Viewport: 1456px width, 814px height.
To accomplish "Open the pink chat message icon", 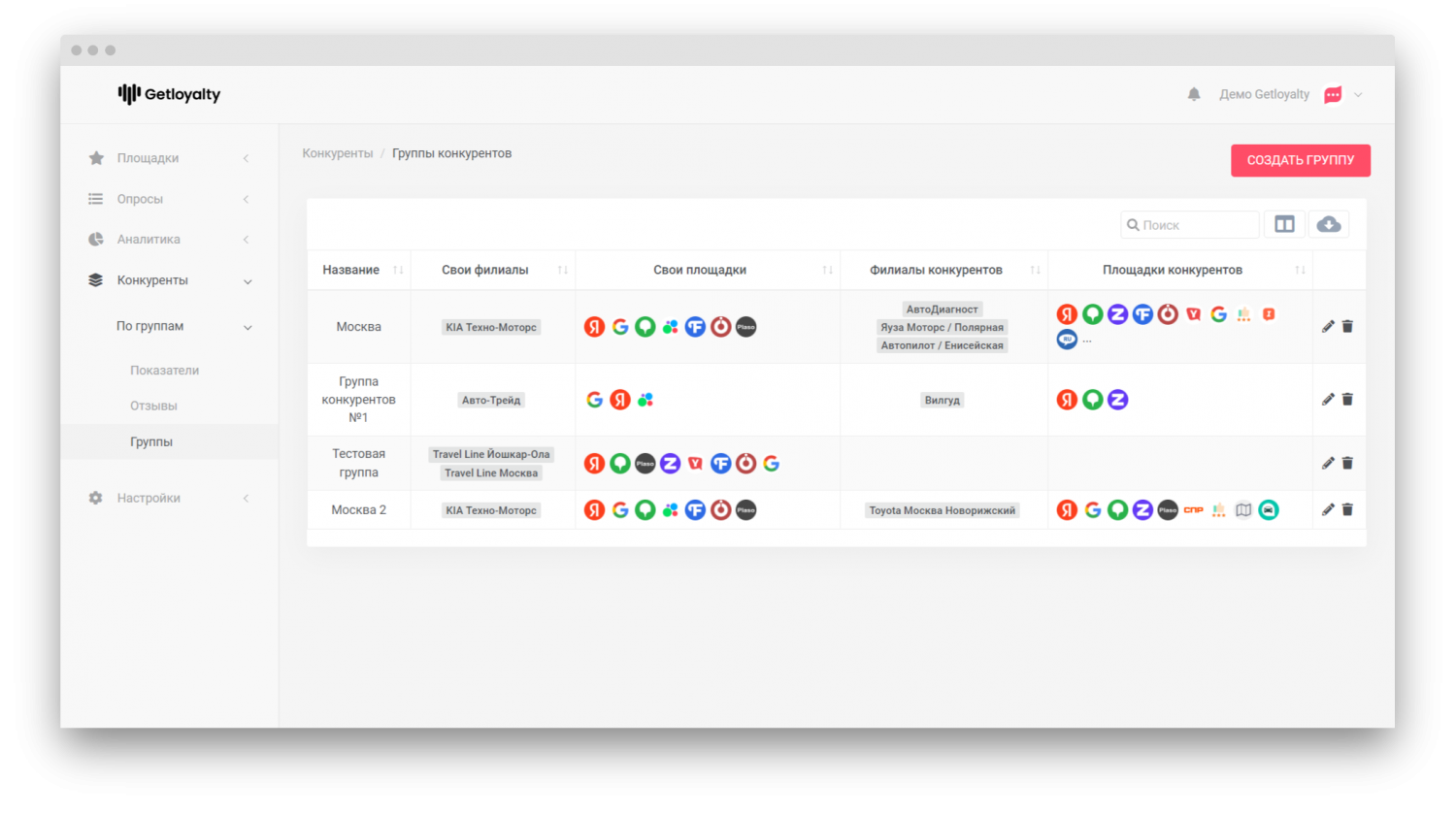I will tap(1333, 95).
